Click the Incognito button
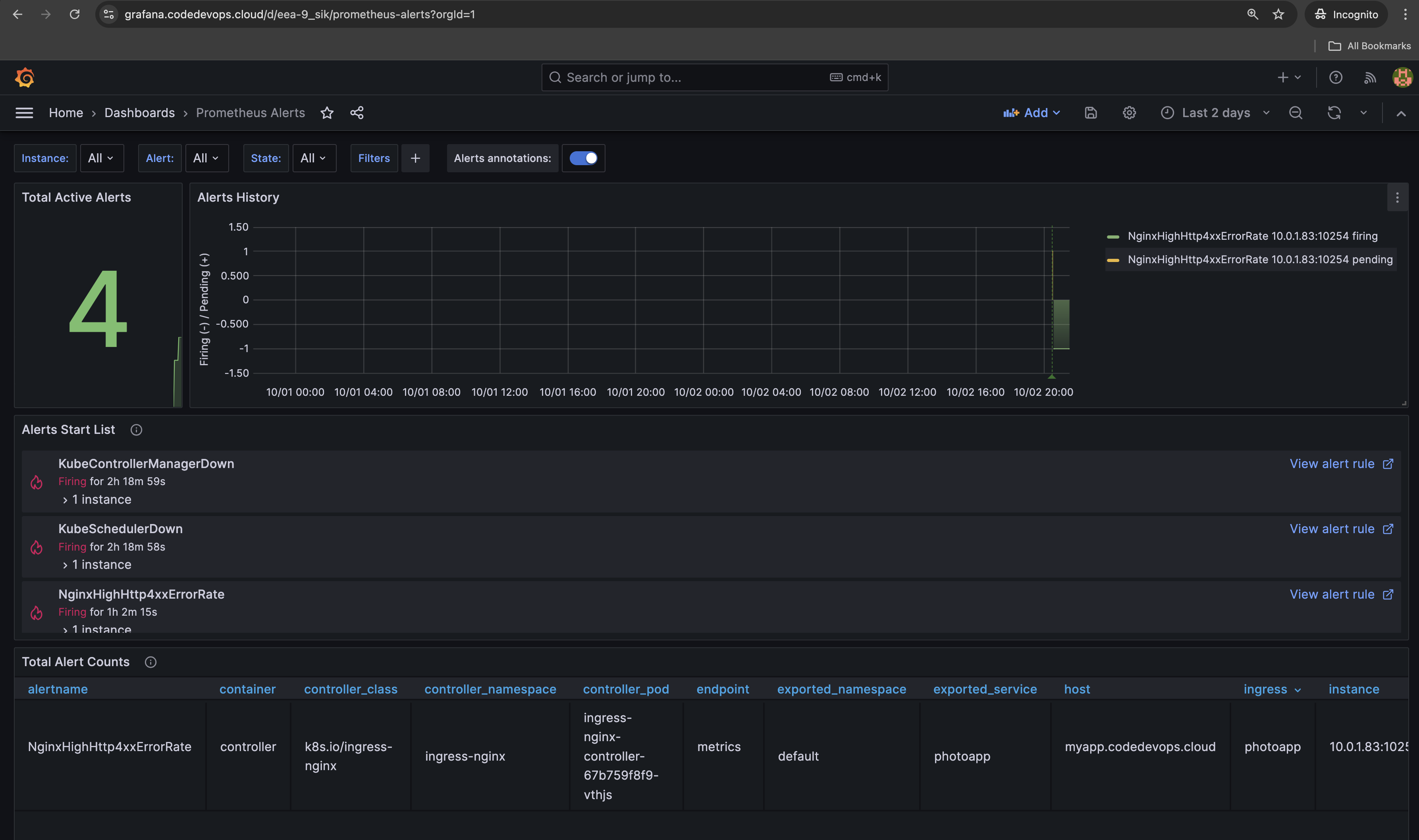 click(1346, 14)
